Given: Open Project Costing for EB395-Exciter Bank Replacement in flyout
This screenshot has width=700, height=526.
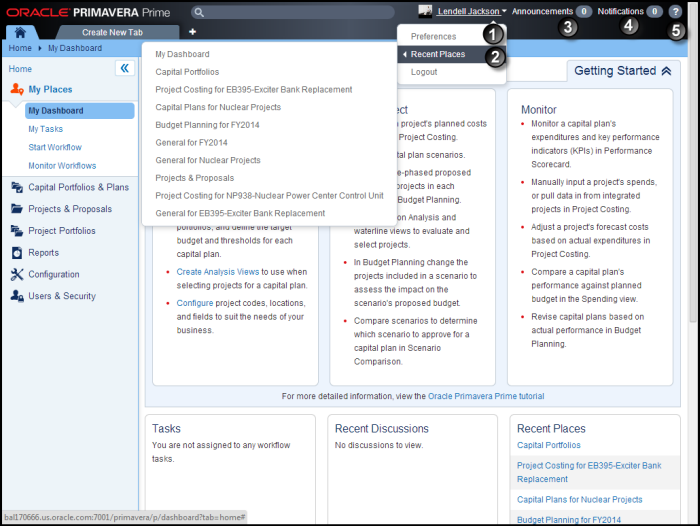Looking at the screenshot, I should (254, 90).
